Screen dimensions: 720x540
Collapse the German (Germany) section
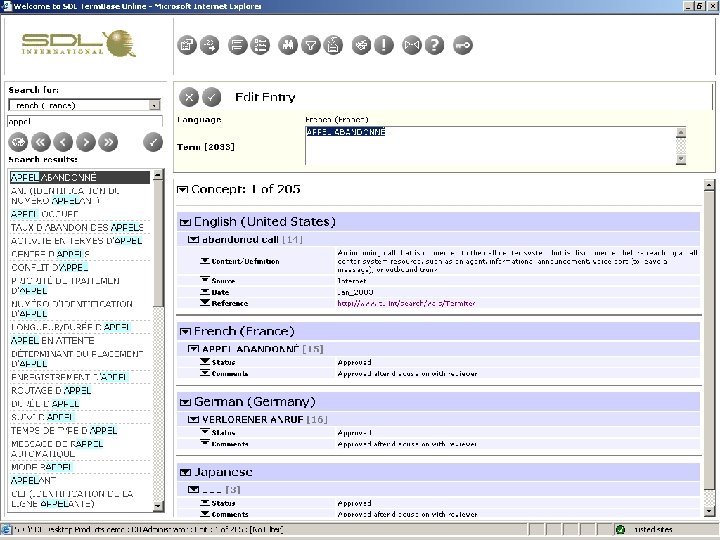(184, 402)
